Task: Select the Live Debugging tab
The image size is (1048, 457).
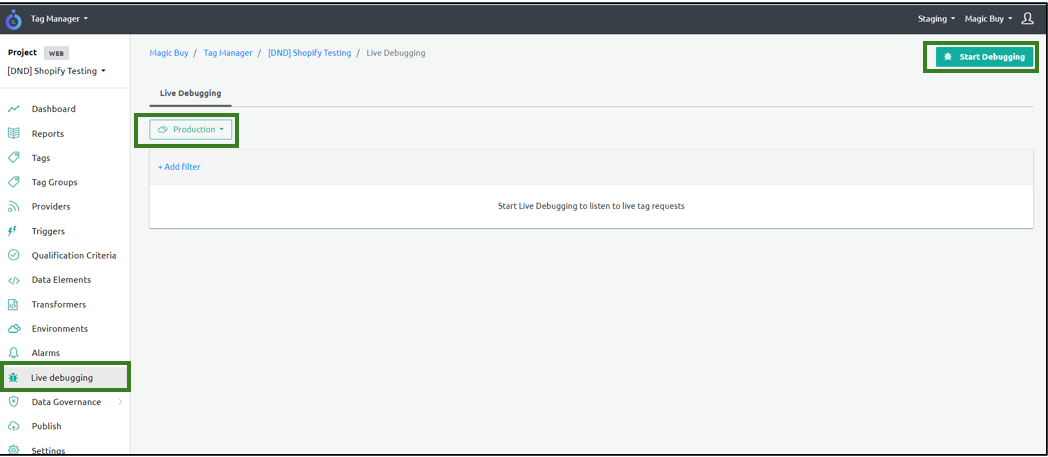Action: [190, 94]
